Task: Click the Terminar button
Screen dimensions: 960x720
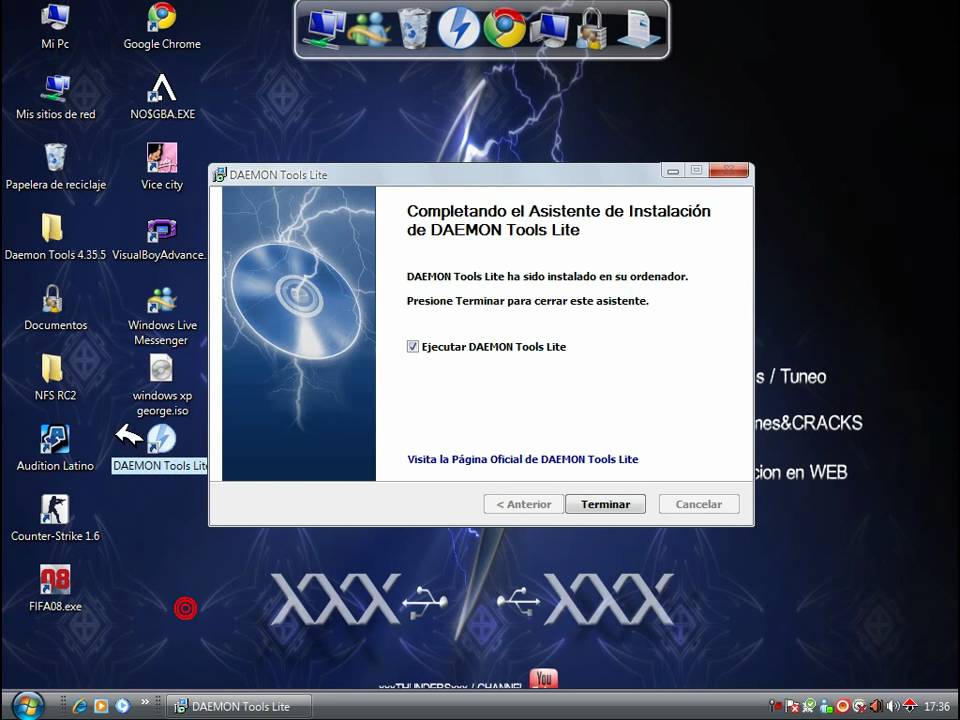Action: [606, 504]
